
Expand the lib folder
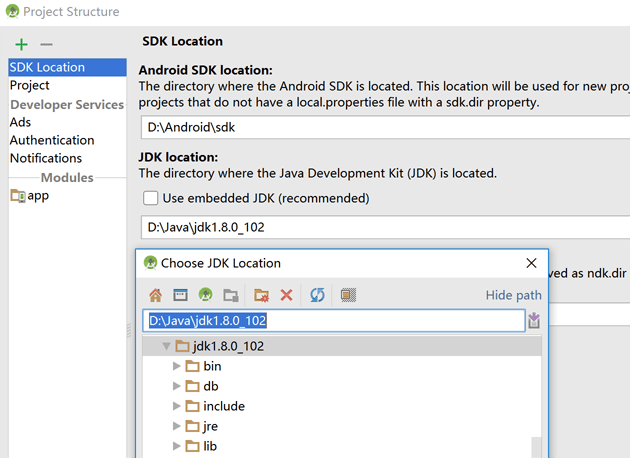tap(176, 446)
